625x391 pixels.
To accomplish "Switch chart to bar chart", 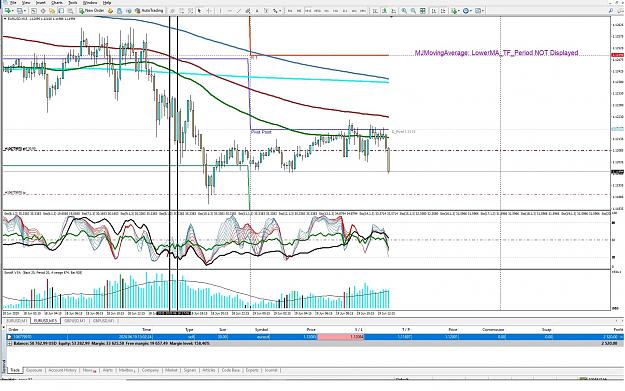I will pos(375,11).
